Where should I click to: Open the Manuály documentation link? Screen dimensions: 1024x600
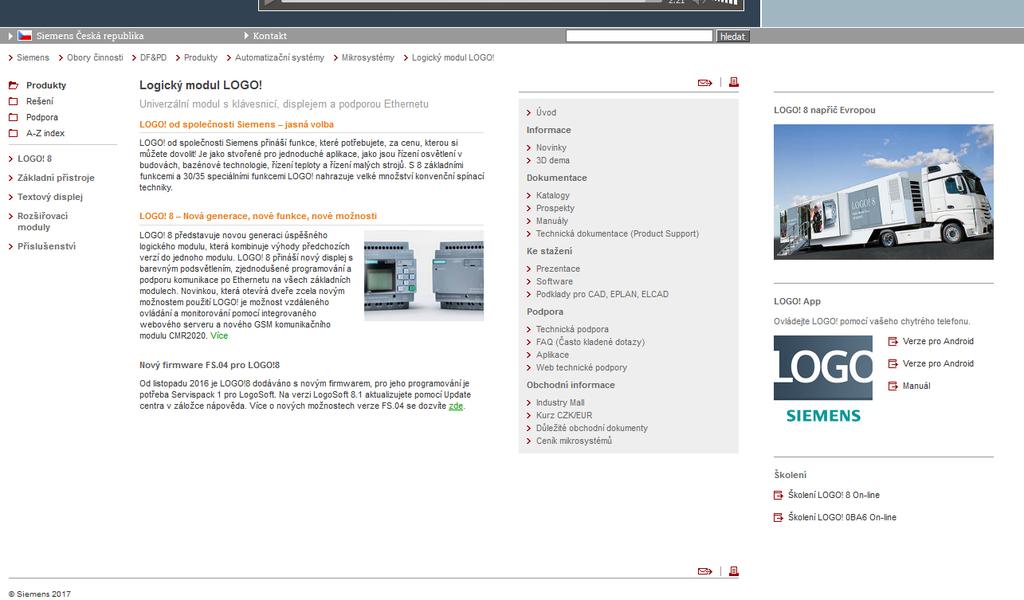pyautogui.click(x=552, y=221)
